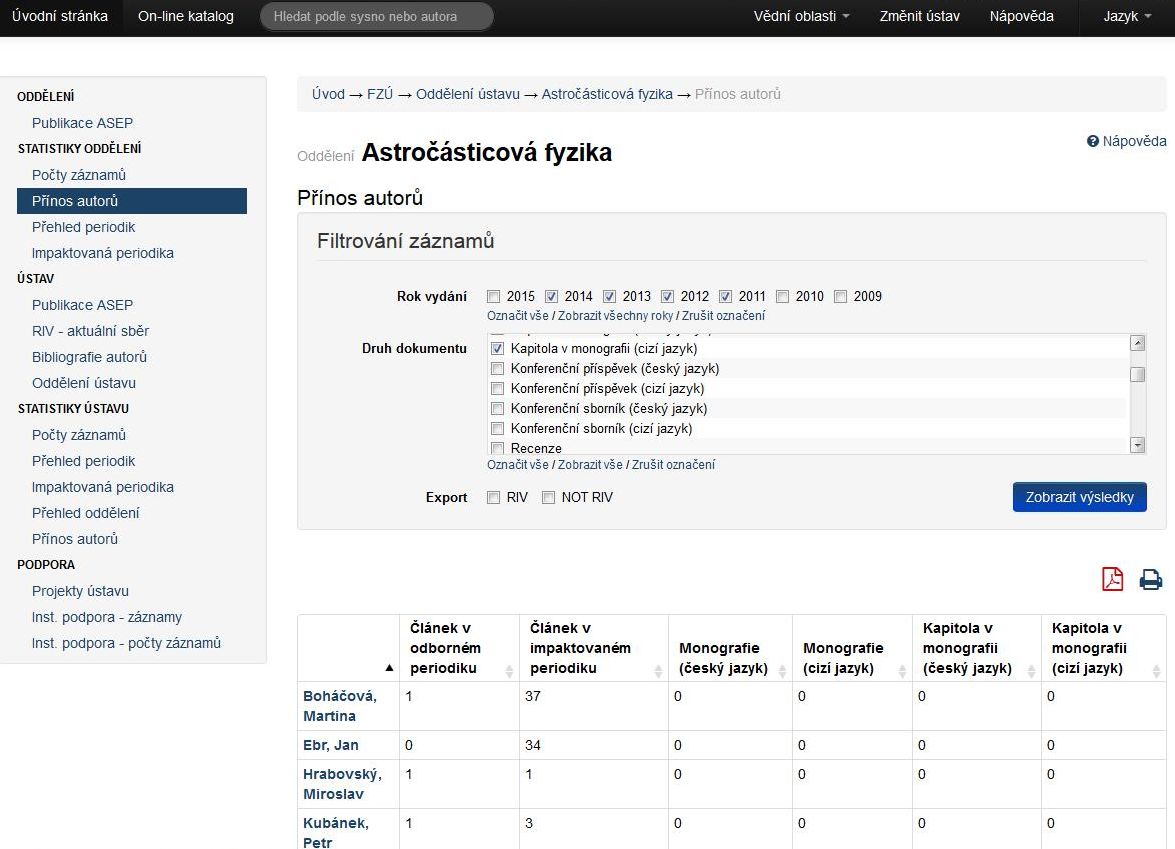This screenshot has height=849, width=1175.
Task: Click Změnit ústav in the top bar
Action: (x=919, y=16)
